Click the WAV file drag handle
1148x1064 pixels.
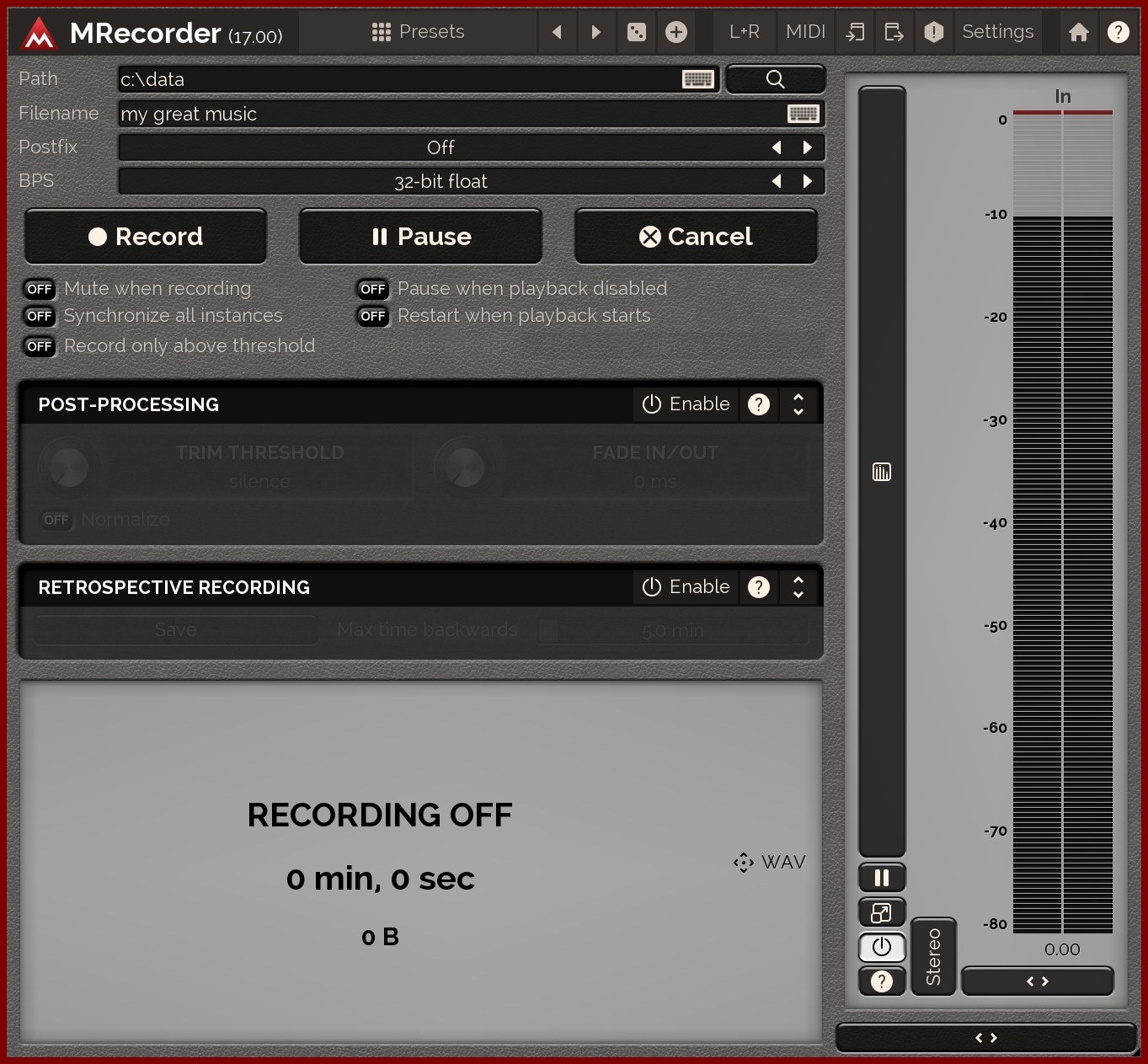[744, 862]
